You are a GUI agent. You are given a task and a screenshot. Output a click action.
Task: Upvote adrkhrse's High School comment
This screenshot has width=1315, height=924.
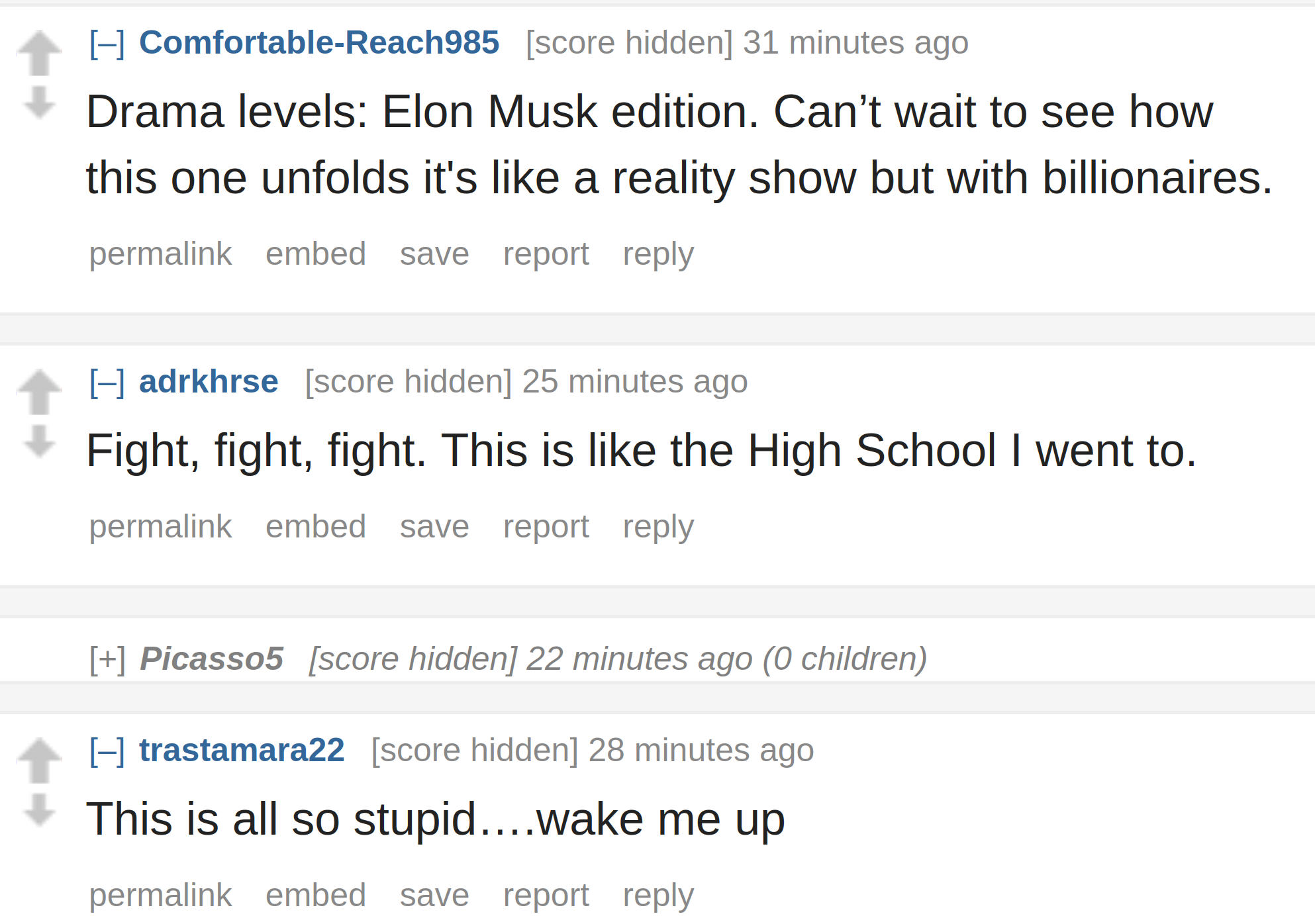[x=39, y=392]
